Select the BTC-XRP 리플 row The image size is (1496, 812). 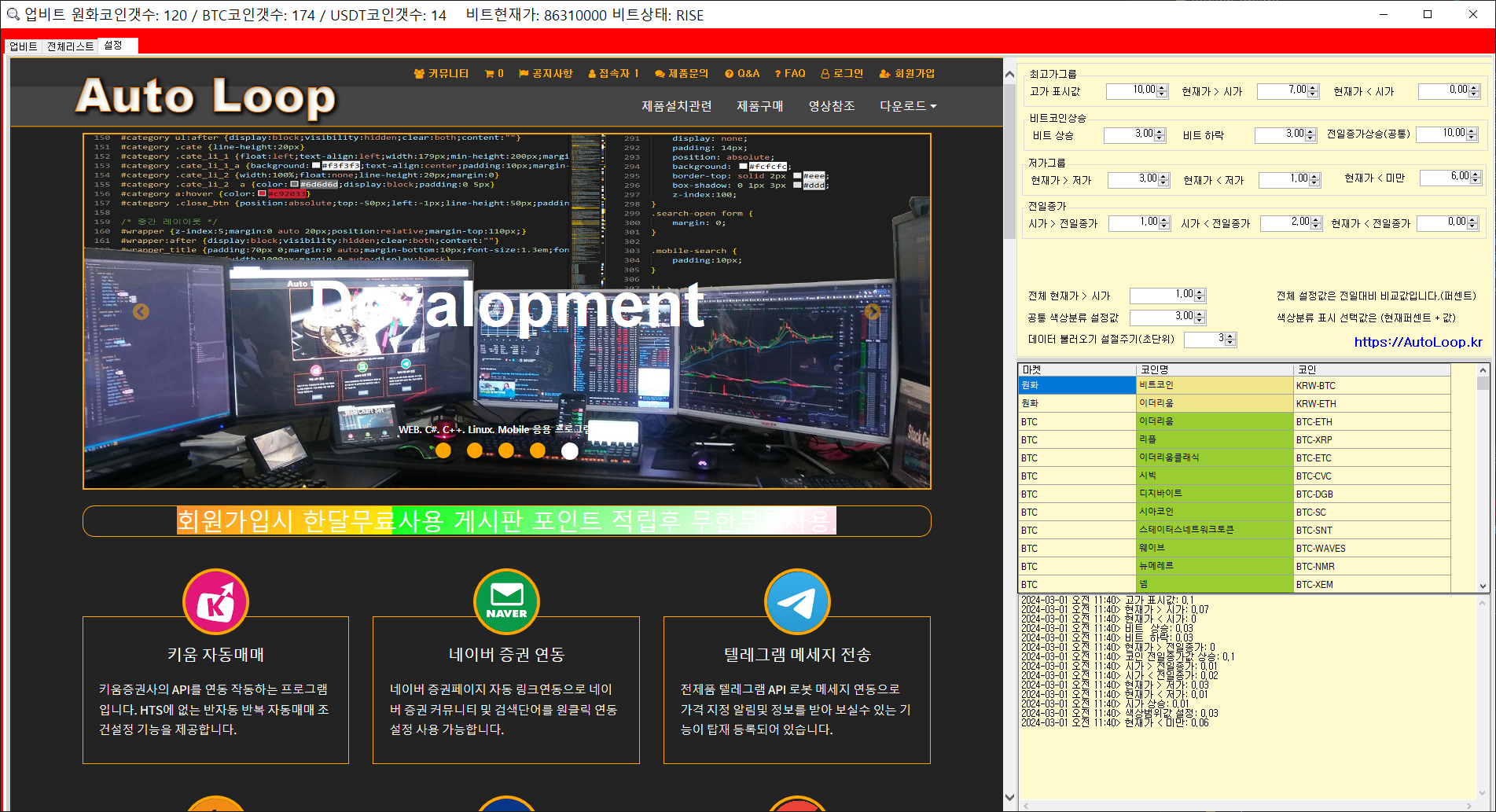click(x=1234, y=439)
